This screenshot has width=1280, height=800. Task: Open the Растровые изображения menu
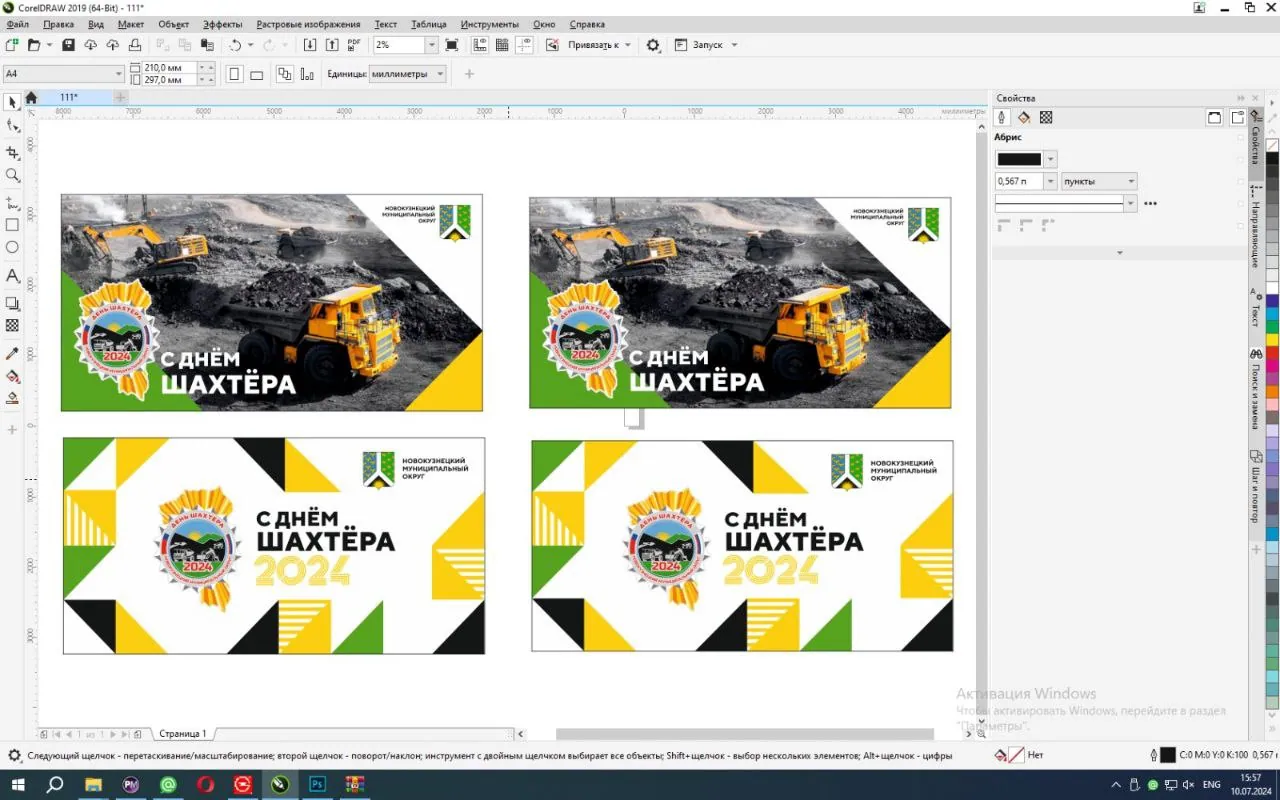308,24
